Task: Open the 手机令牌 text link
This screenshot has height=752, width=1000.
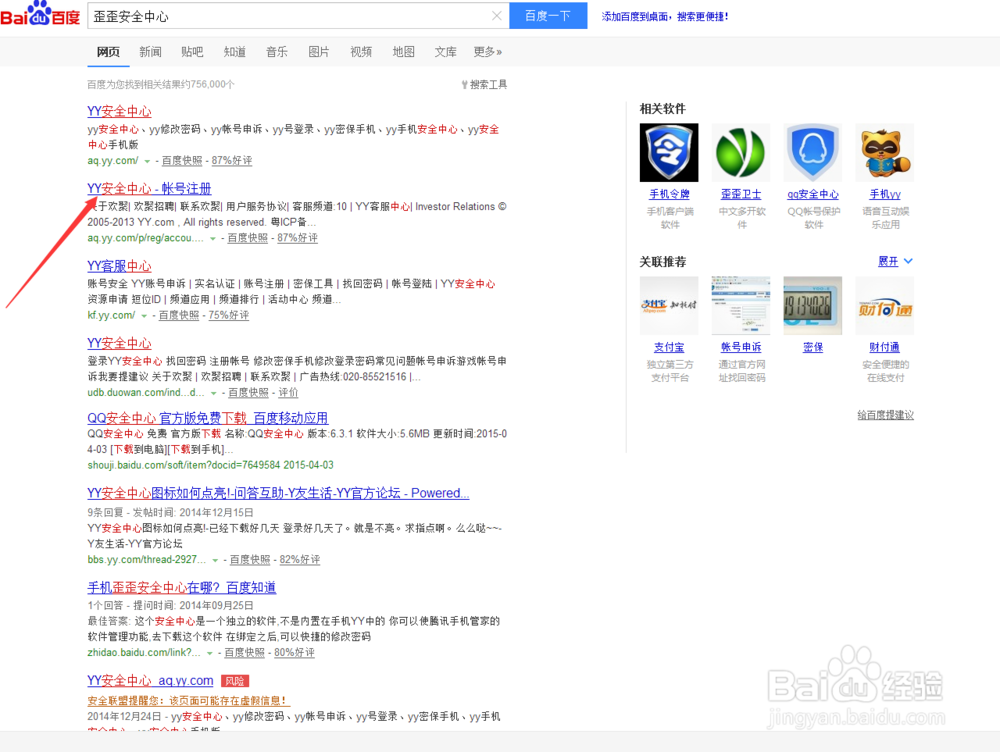Action: click(669, 194)
